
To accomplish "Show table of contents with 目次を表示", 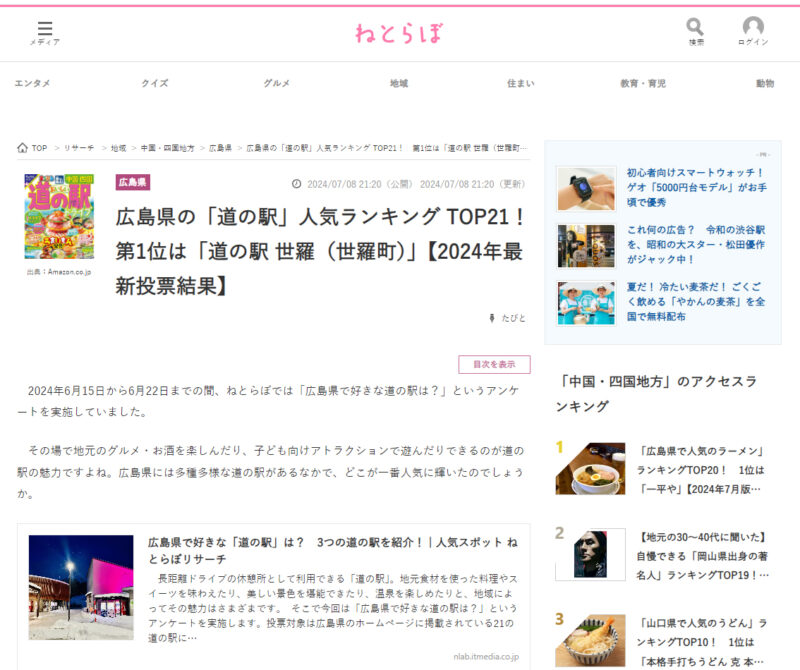I will tap(494, 364).
